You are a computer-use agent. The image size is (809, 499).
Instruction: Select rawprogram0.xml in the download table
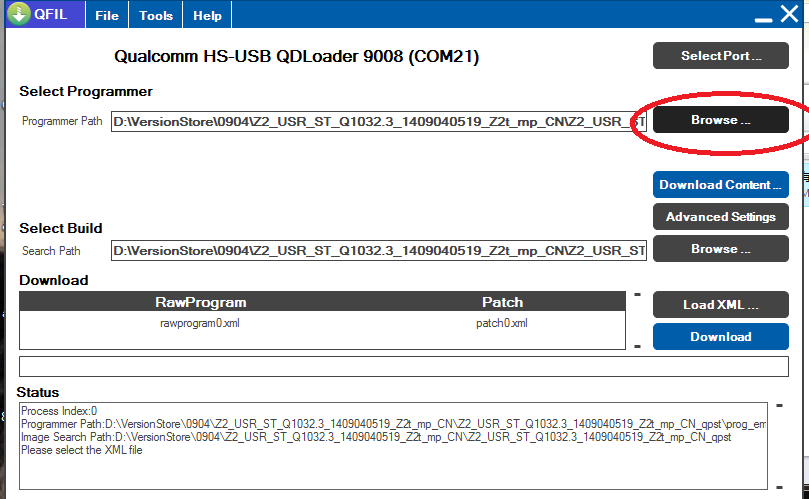pyautogui.click(x=200, y=323)
